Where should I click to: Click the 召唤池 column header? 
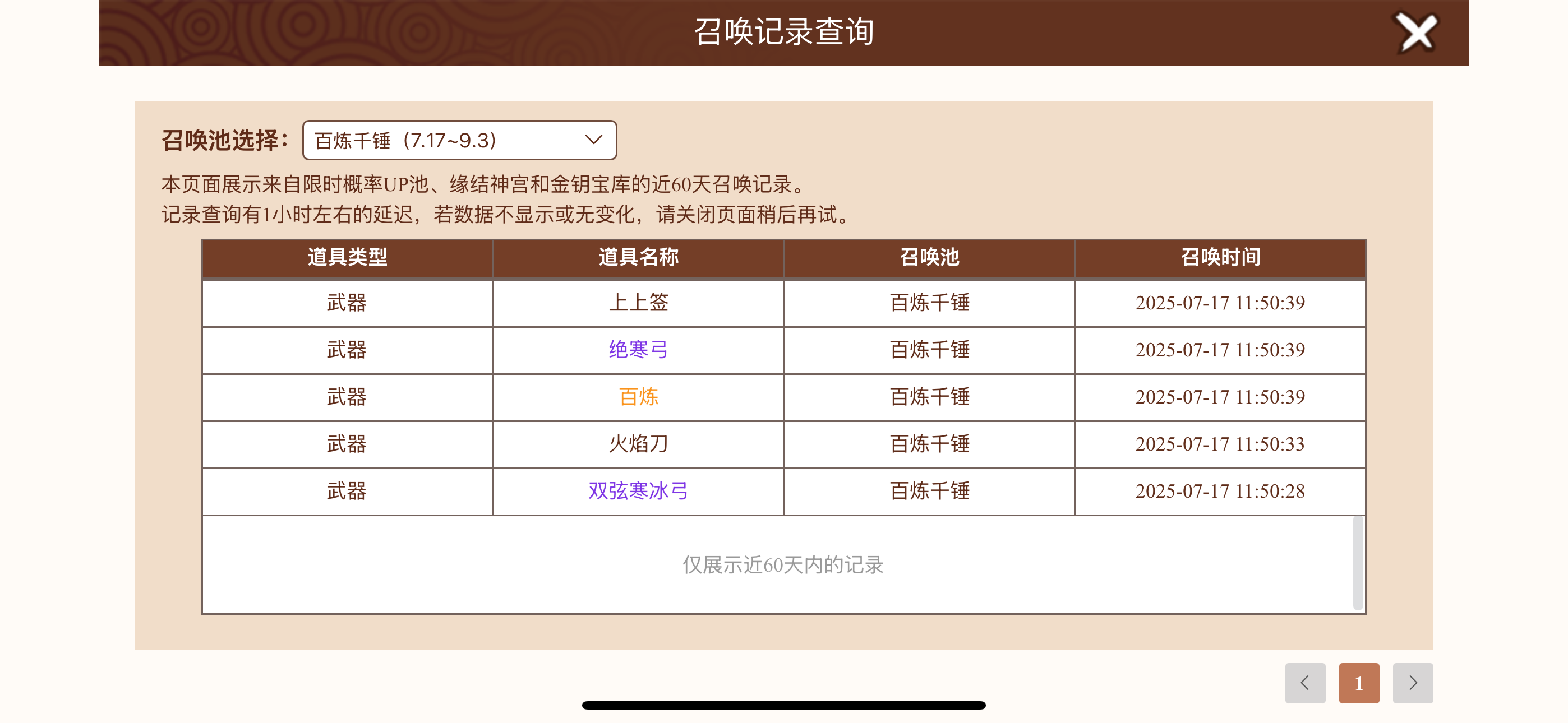click(929, 257)
